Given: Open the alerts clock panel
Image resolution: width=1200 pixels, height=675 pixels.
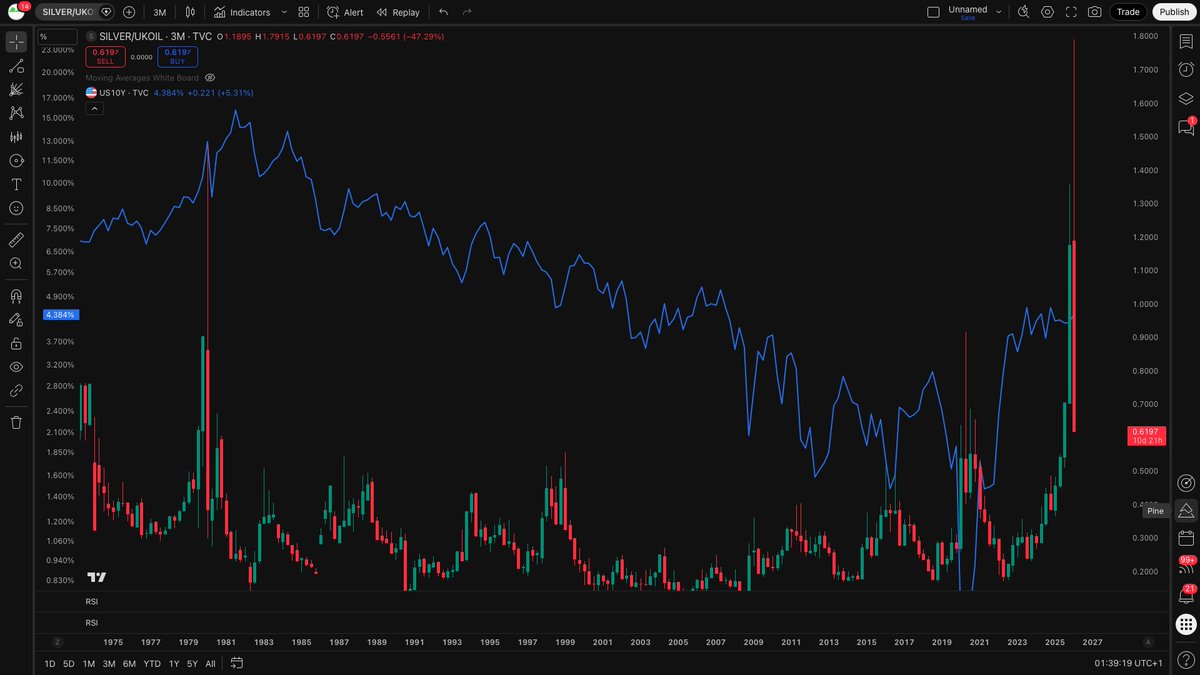Looking at the screenshot, I should tap(1186, 70).
